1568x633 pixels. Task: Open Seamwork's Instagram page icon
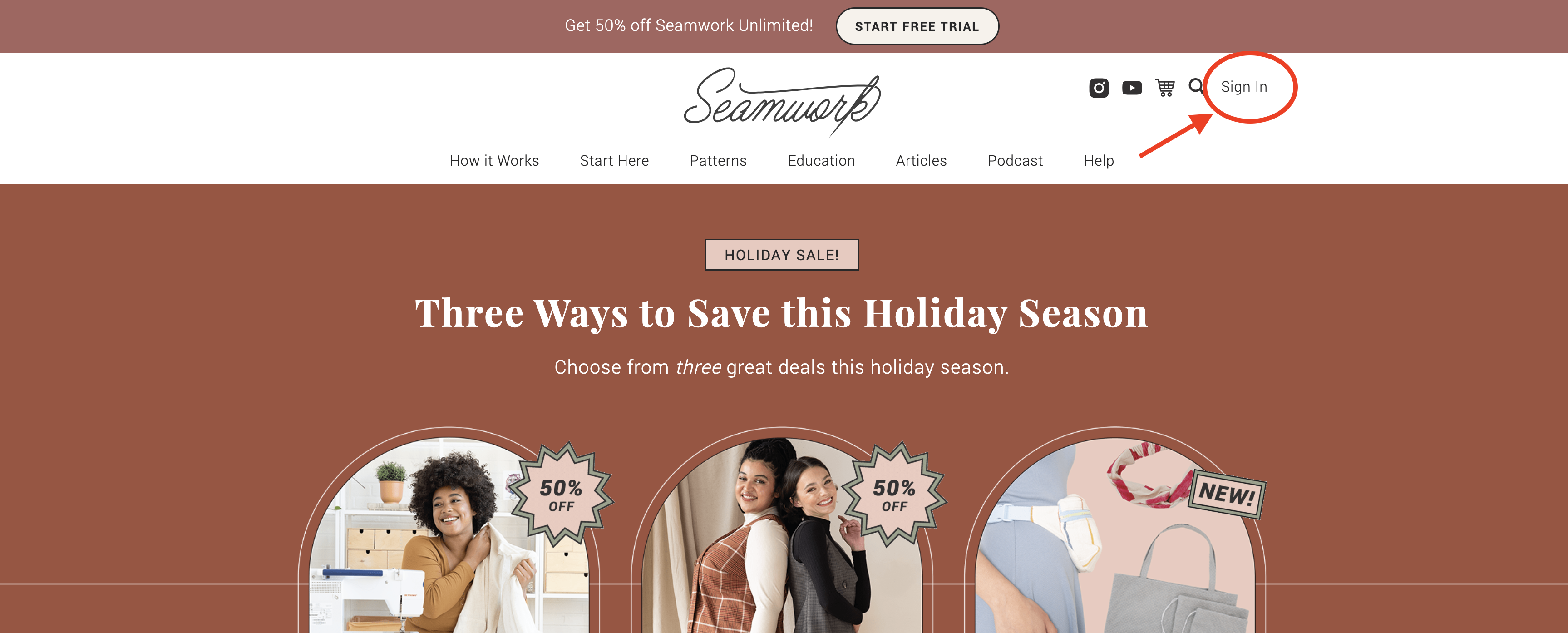coord(1099,88)
